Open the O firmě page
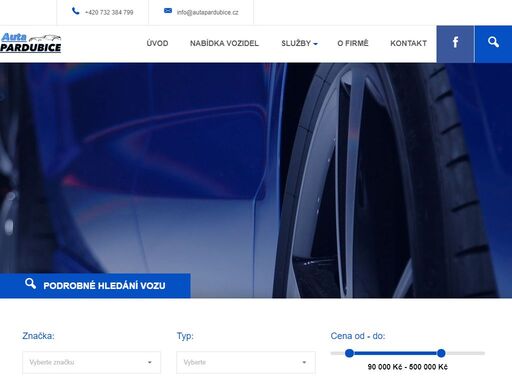 353,43
